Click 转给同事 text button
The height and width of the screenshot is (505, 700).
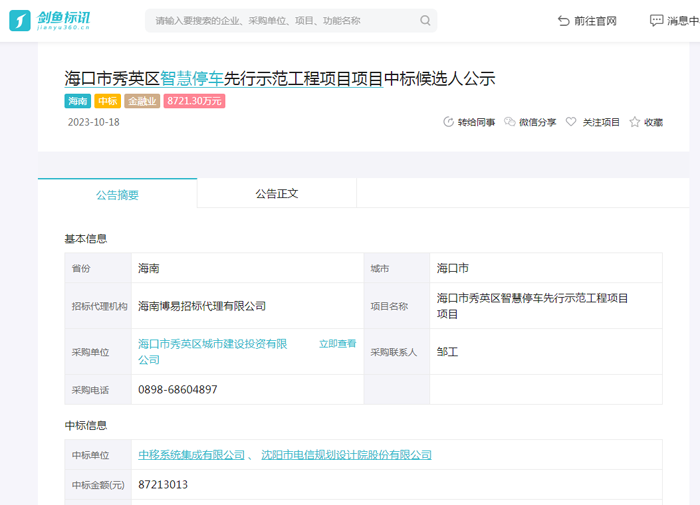pyautogui.click(x=476, y=122)
